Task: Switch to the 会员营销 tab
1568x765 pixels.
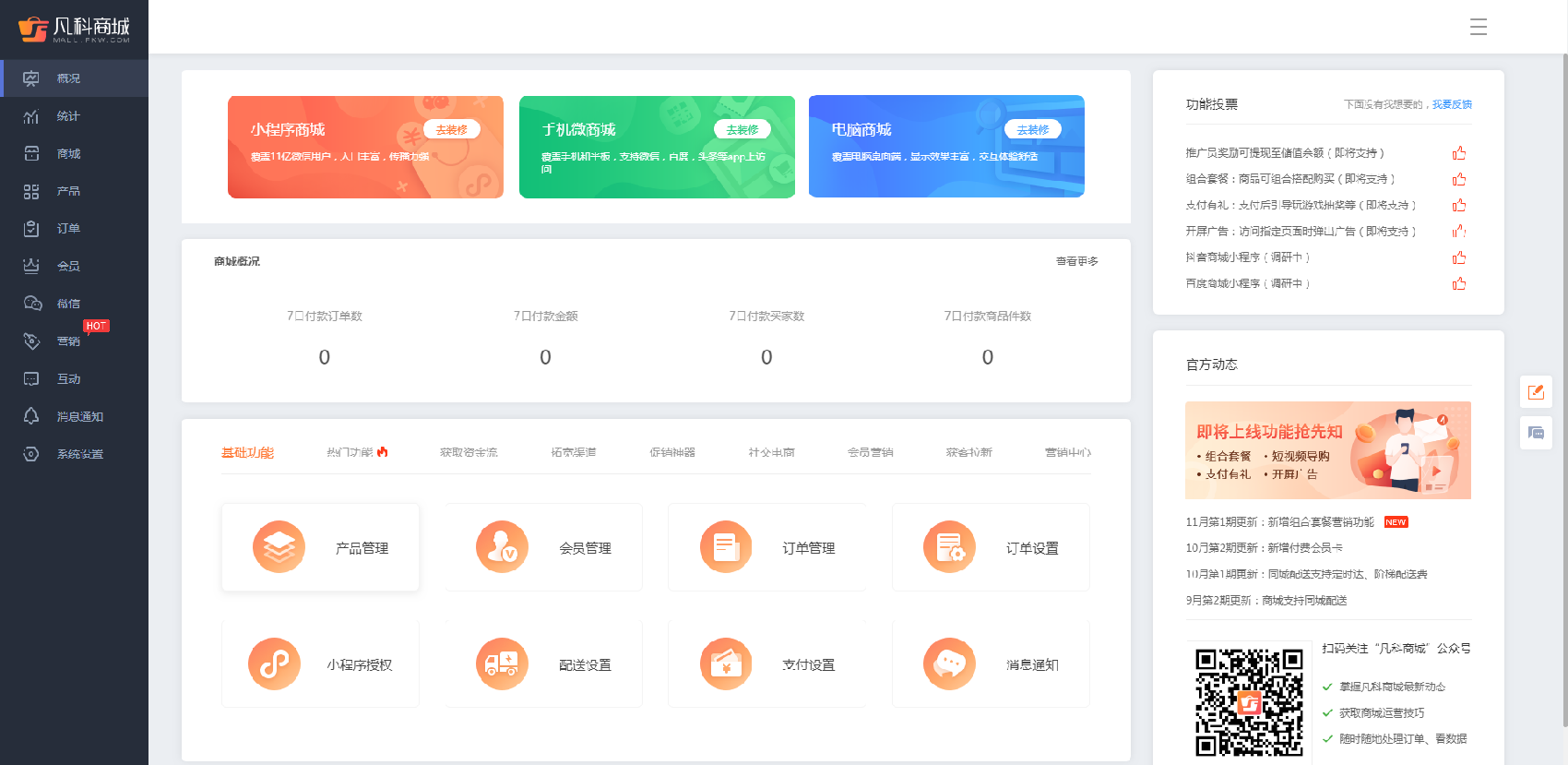Action: pyautogui.click(x=870, y=452)
